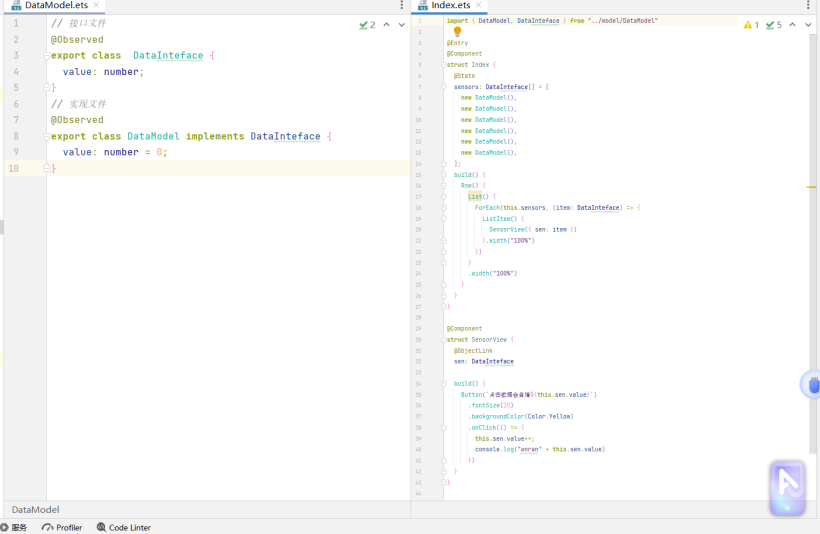Viewport: 820px width, 534px height.
Task: Click the yellow light bulb quick-fix icon
Action: coord(458,31)
